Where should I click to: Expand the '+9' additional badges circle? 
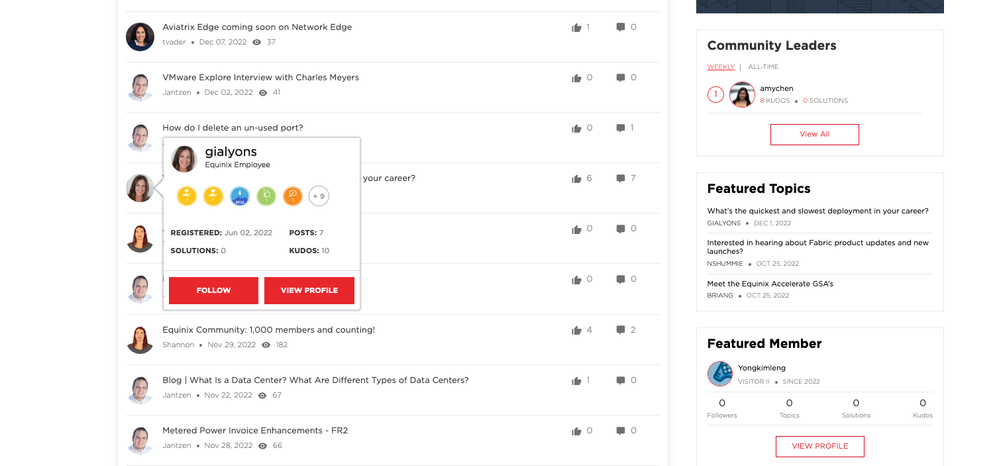pyautogui.click(x=318, y=196)
